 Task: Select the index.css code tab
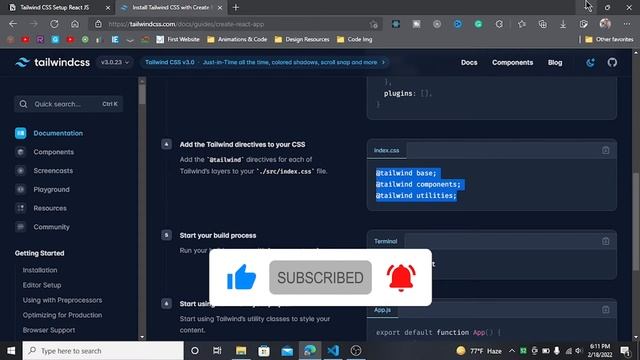tap(387, 150)
